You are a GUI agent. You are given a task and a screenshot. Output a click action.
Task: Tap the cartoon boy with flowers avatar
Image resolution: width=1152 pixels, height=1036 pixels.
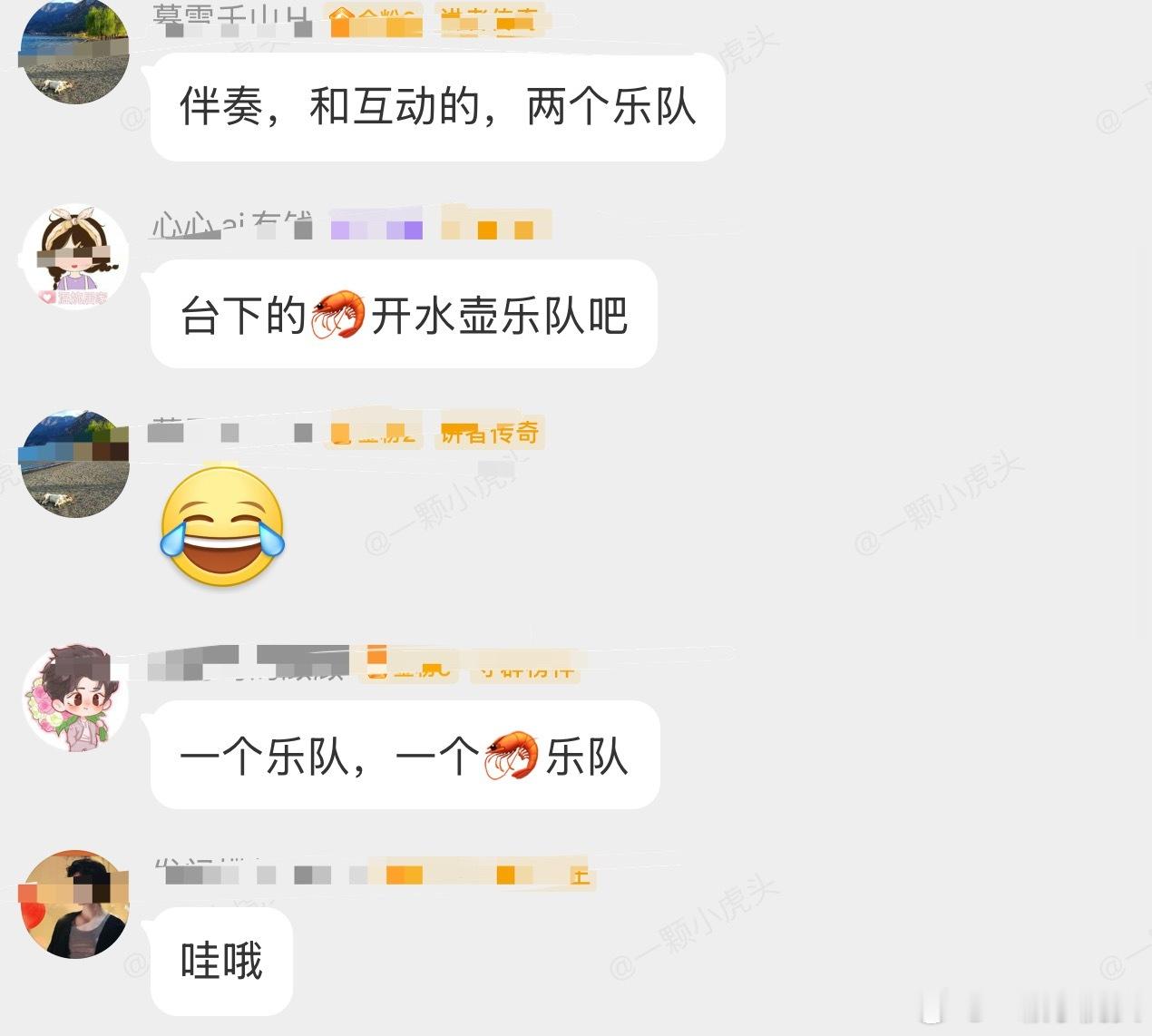pos(75,698)
